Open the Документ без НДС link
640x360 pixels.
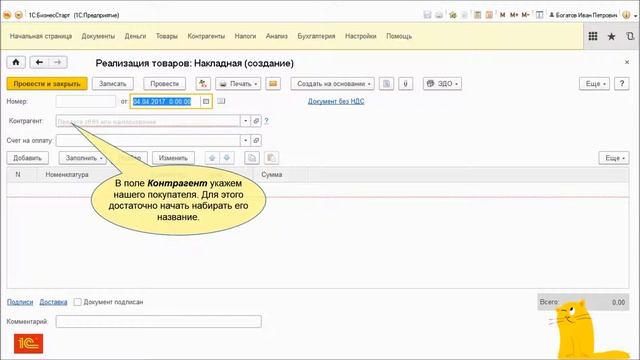pos(336,101)
